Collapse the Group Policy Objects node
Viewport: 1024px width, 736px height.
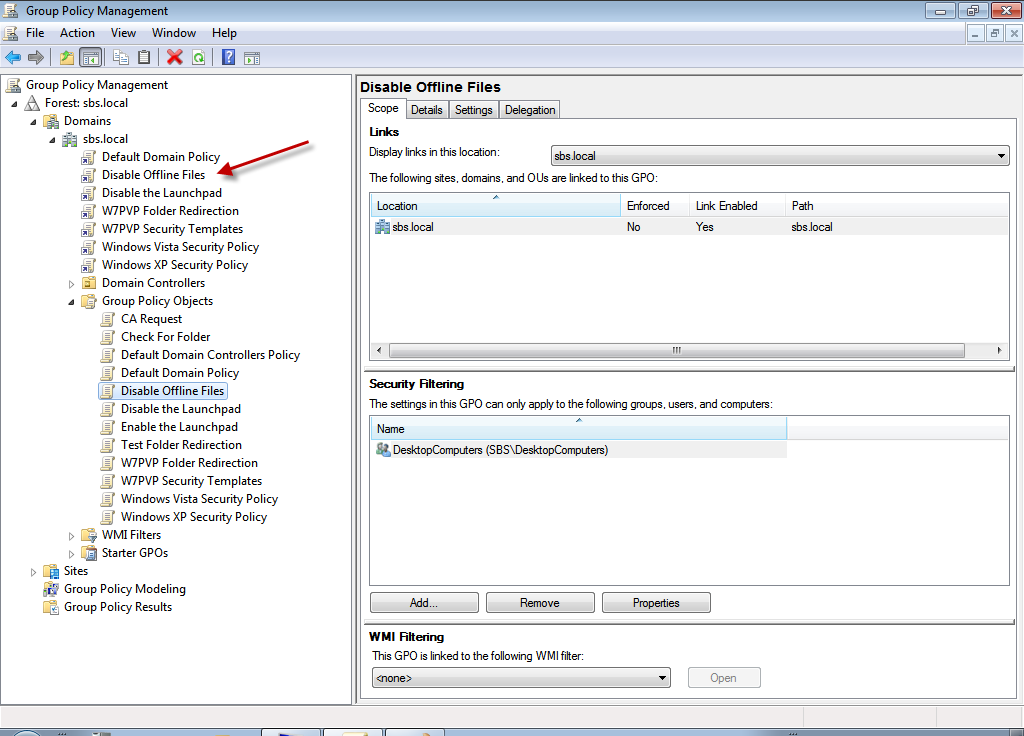(71, 301)
